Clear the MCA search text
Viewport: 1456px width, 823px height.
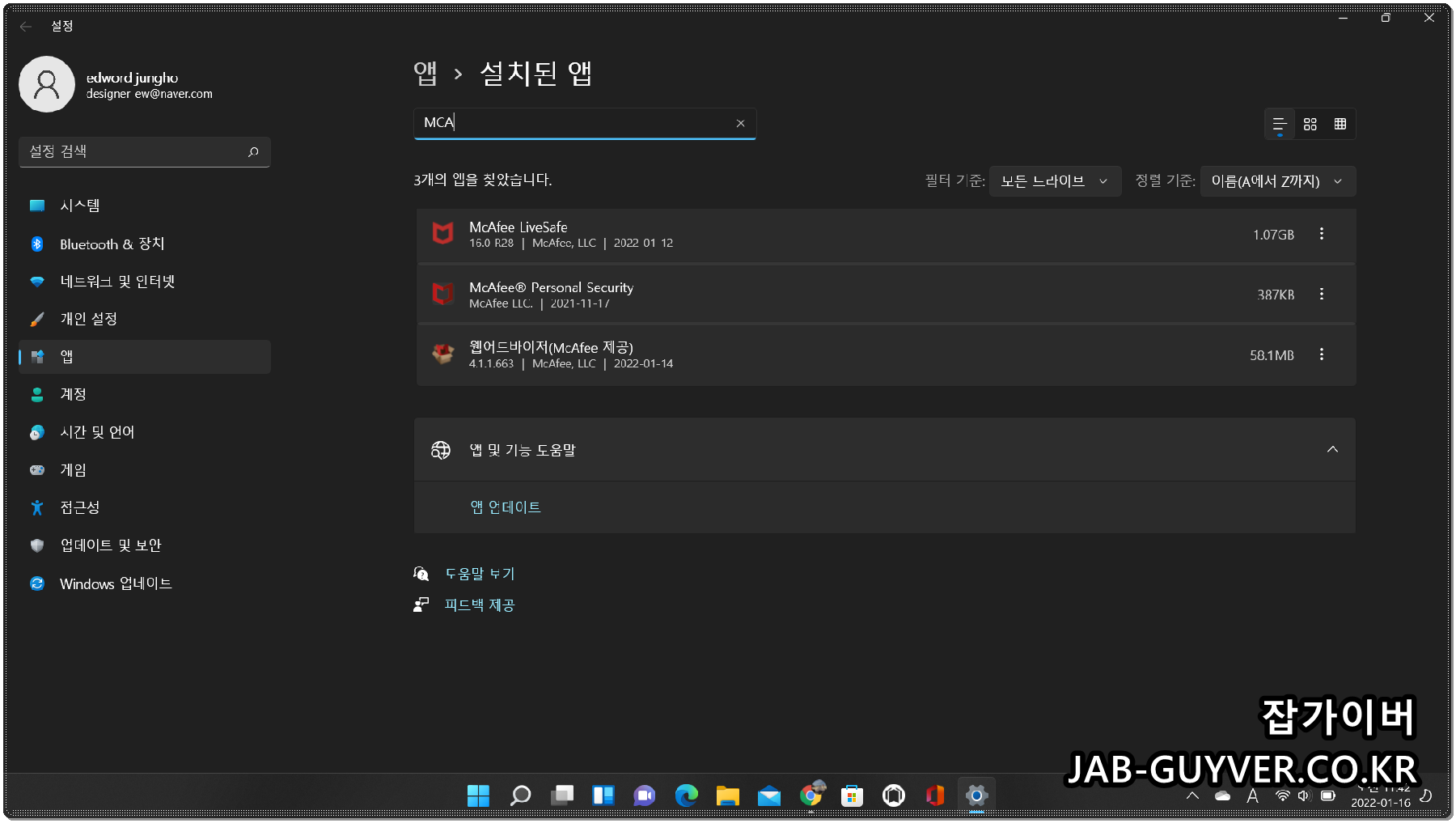point(740,123)
